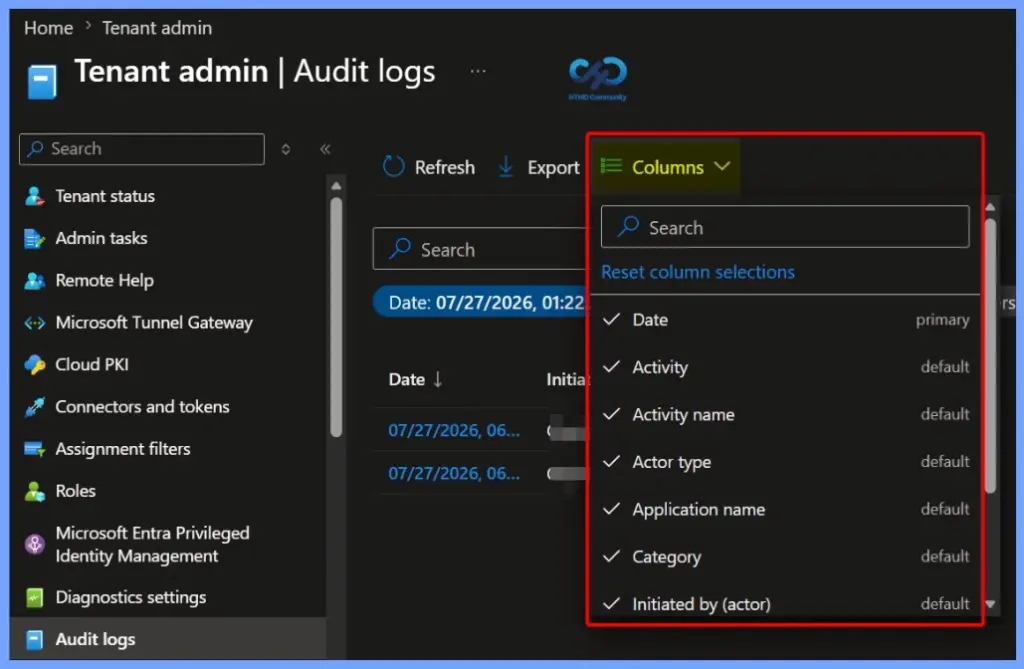This screenshot has width=1024, height=669.
Task: Open first 07/27/2026 audit log entry
Action: (x=454, y=431)
